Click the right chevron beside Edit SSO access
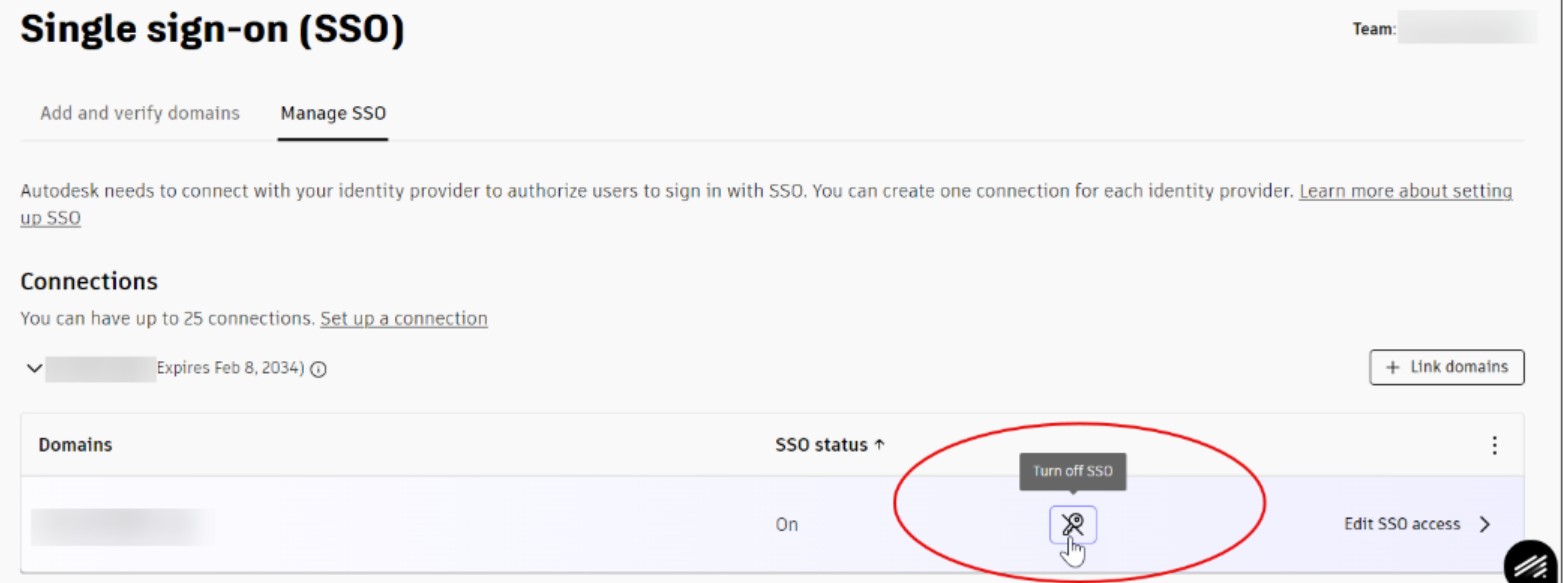This screenshot has height=583, width=1563. [1485, 525]
